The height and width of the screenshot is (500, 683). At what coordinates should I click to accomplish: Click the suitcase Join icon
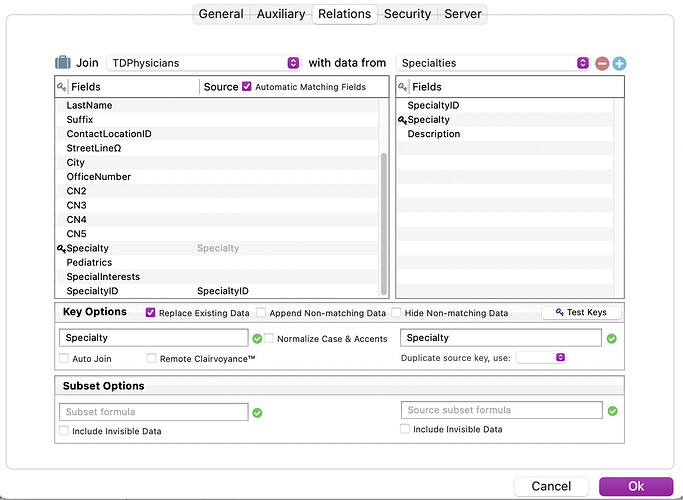pos(63,63)
